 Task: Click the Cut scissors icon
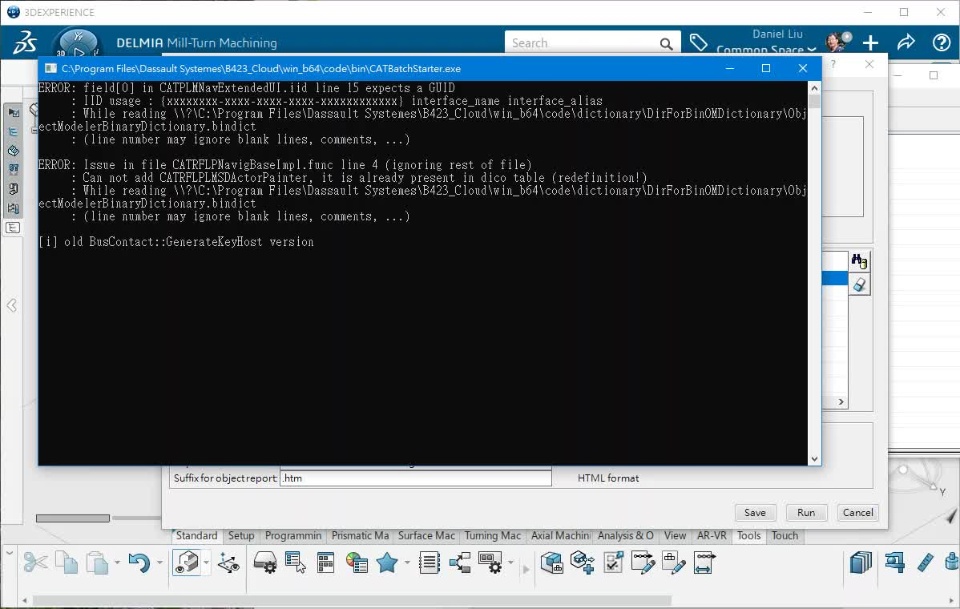click(36, 562)
